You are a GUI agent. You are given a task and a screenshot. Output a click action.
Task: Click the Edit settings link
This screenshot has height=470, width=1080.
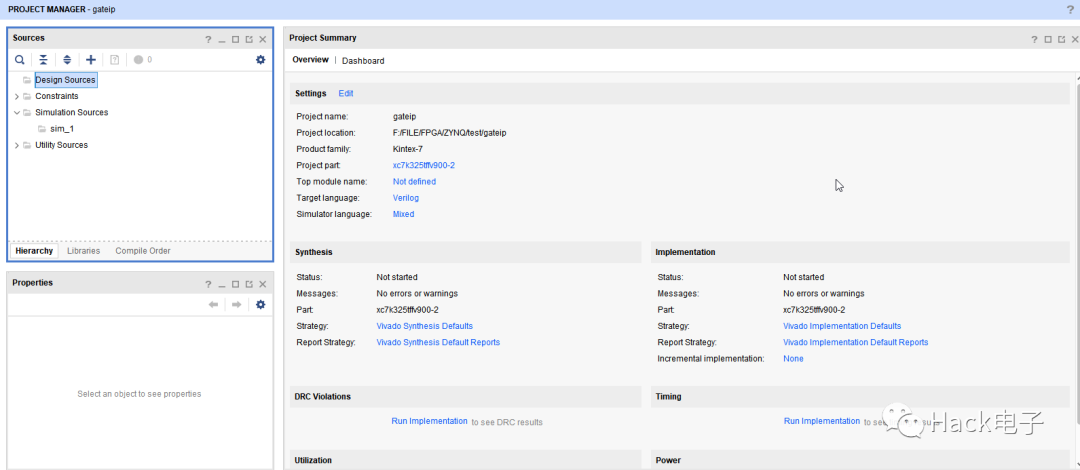[346, 93]
